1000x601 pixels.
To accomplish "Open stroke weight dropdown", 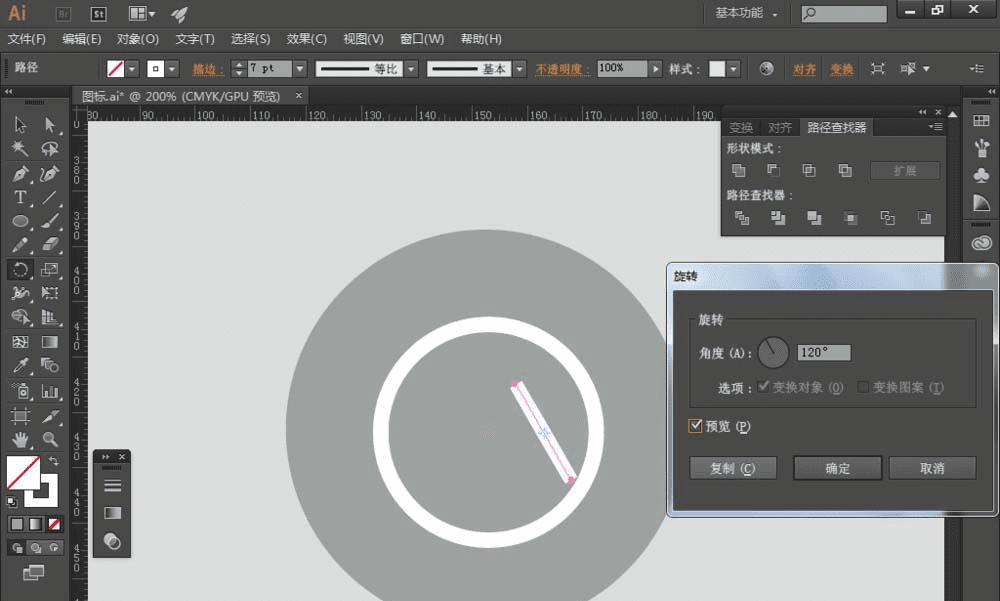I will (300, 68).
